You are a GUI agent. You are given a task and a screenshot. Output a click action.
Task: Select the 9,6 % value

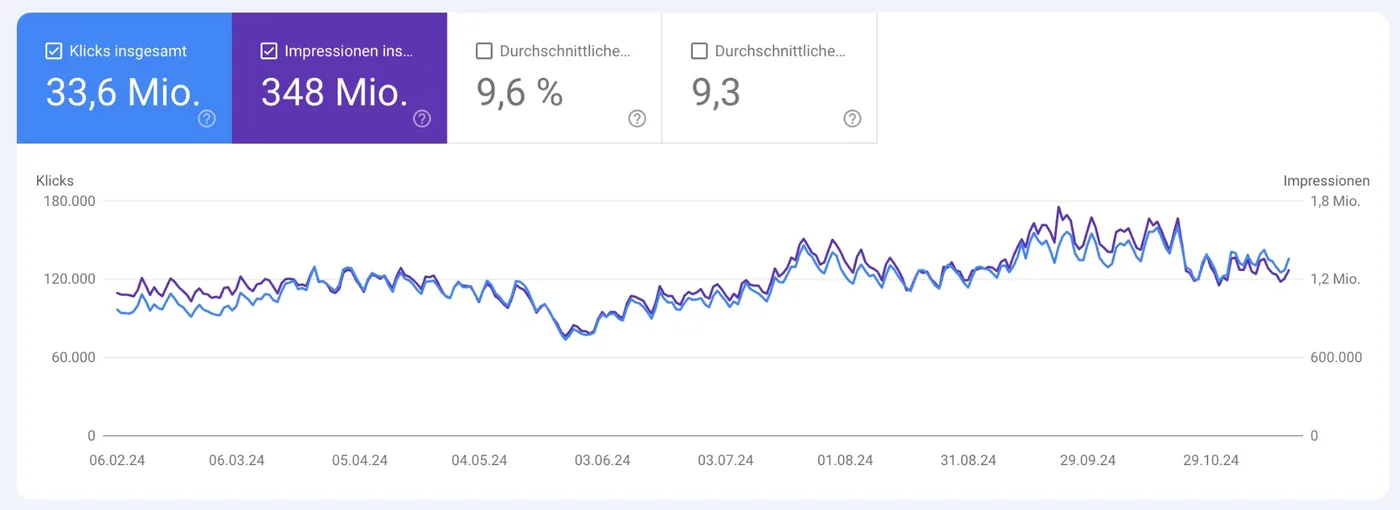[x=520, y=93]
